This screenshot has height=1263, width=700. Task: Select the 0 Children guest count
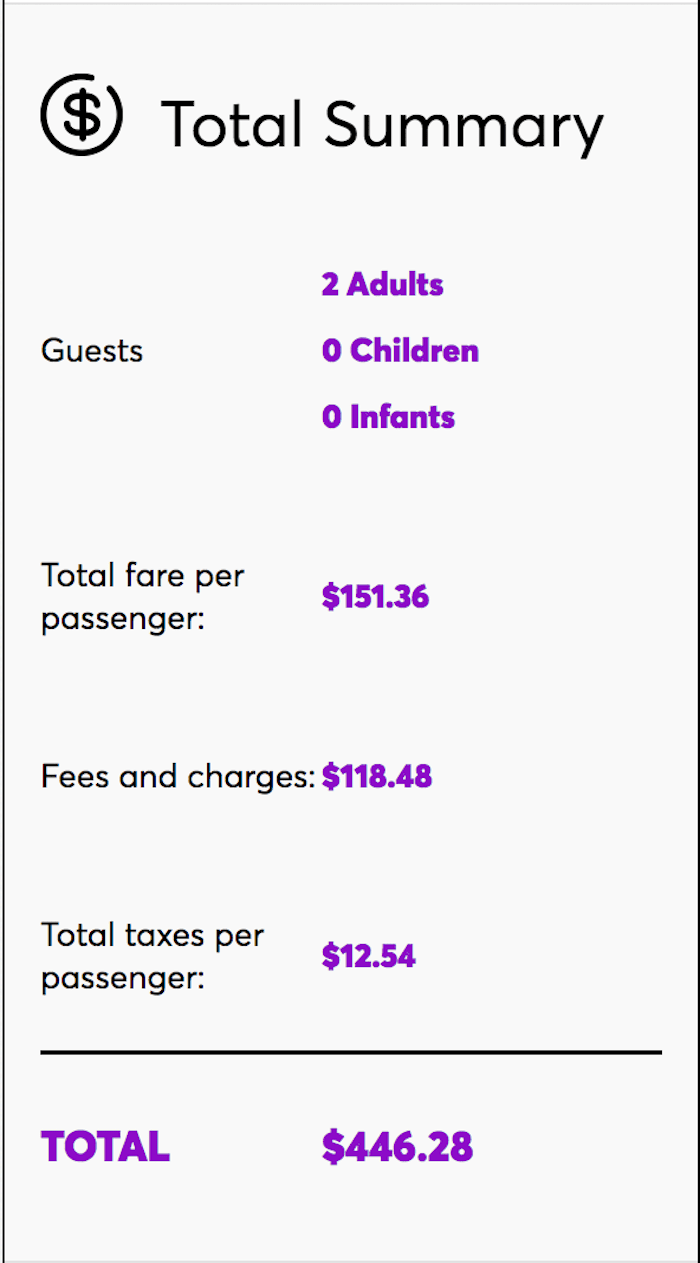(400, 351)
